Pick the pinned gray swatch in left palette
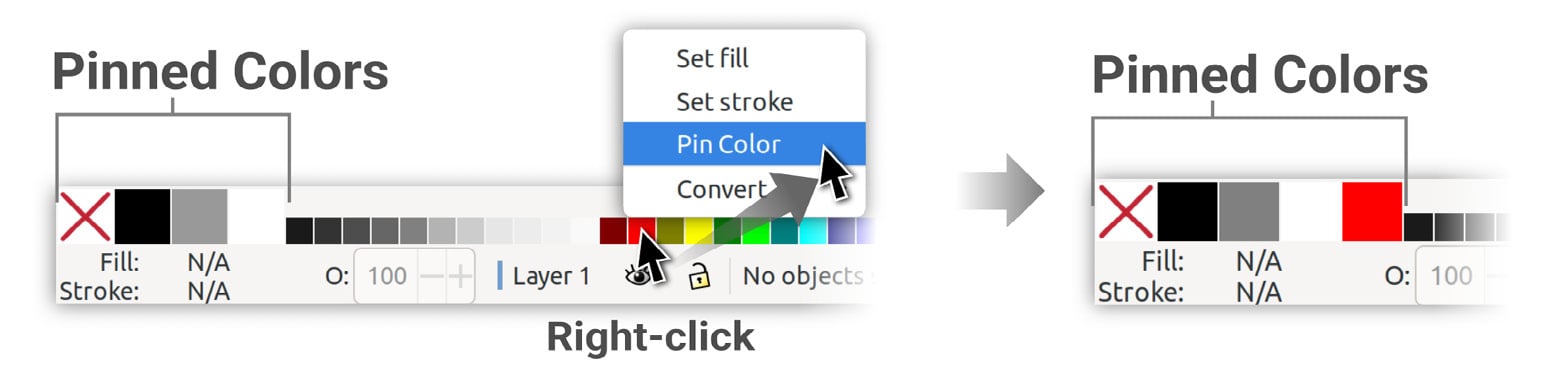1556x379 pixels. coord(199,216)
